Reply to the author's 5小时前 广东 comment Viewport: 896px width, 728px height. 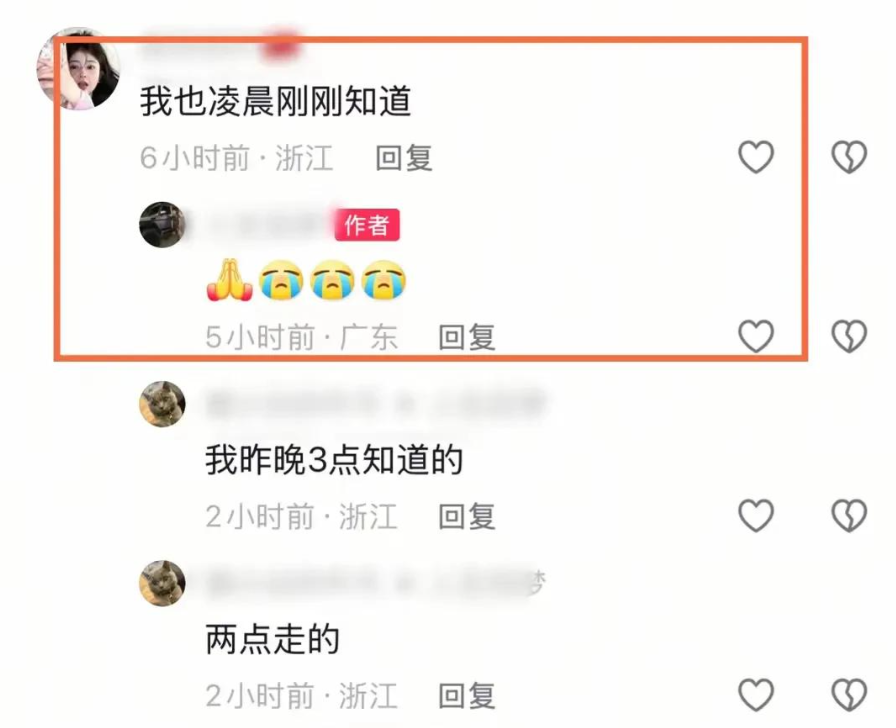point(467,337)
